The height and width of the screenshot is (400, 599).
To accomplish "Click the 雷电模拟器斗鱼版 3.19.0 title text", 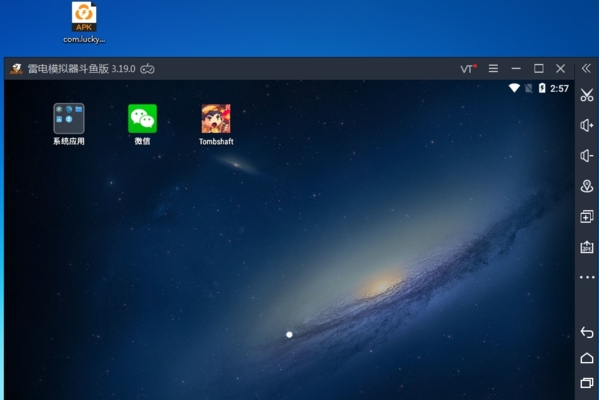I will tap(81, 69).
